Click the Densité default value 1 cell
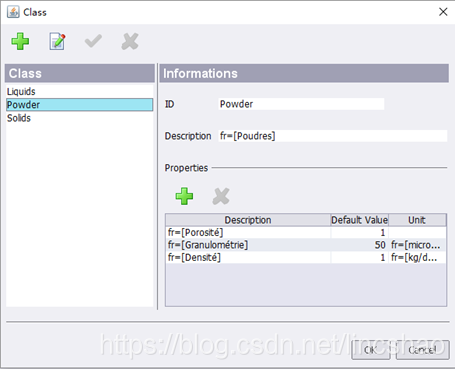This screenshot has height=369, width=455. pos(359,257)
